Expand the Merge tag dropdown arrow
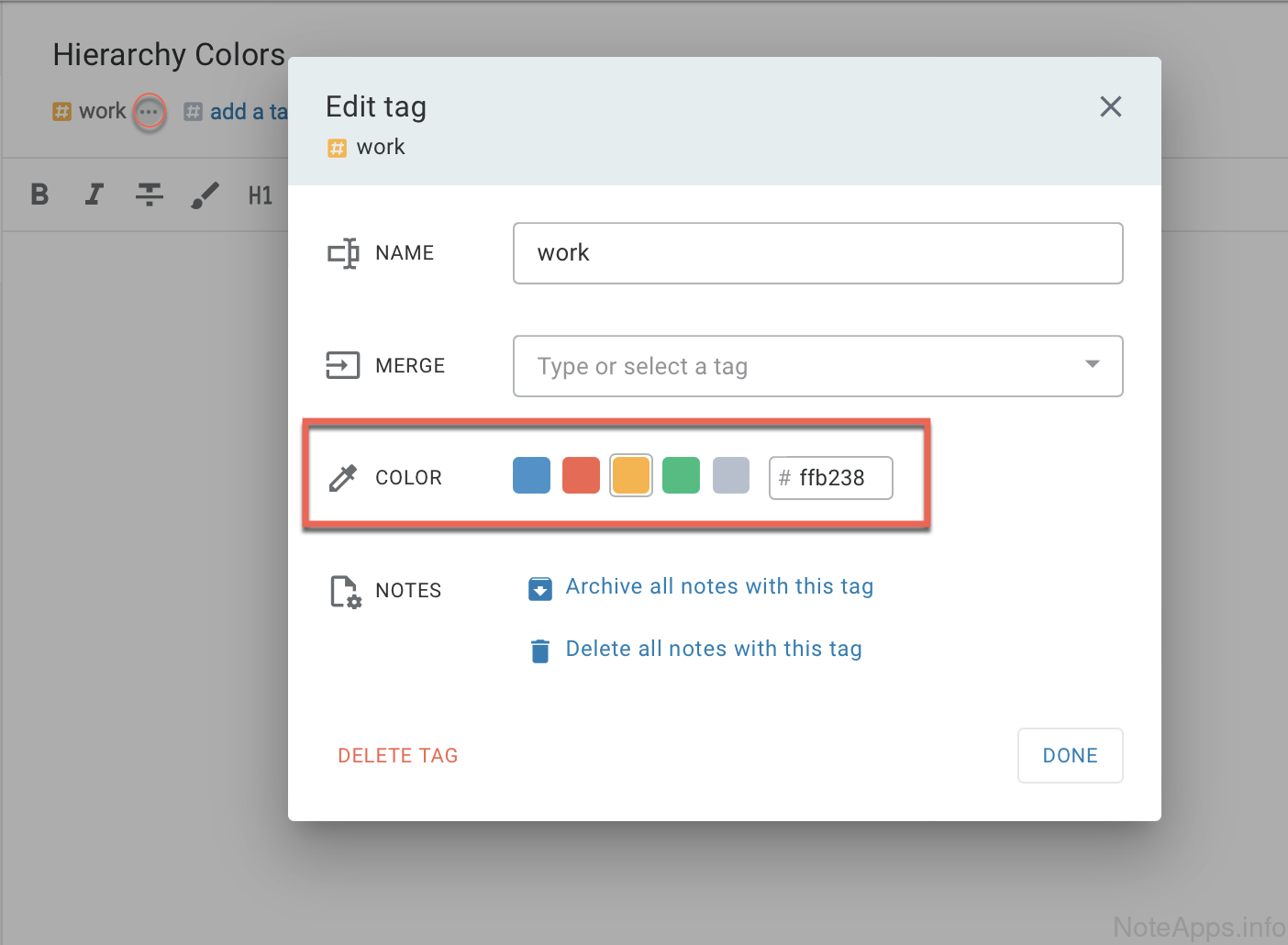1288x945 pixels. pos(1092,365)
